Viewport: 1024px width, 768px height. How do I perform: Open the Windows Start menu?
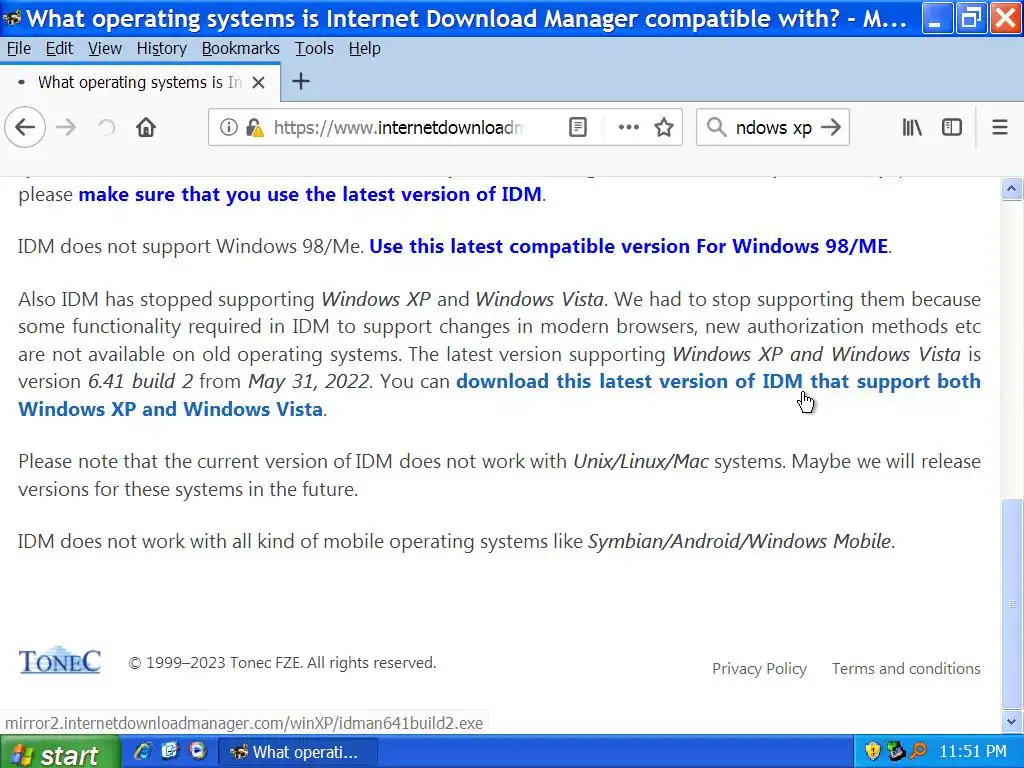coord(60,752)
